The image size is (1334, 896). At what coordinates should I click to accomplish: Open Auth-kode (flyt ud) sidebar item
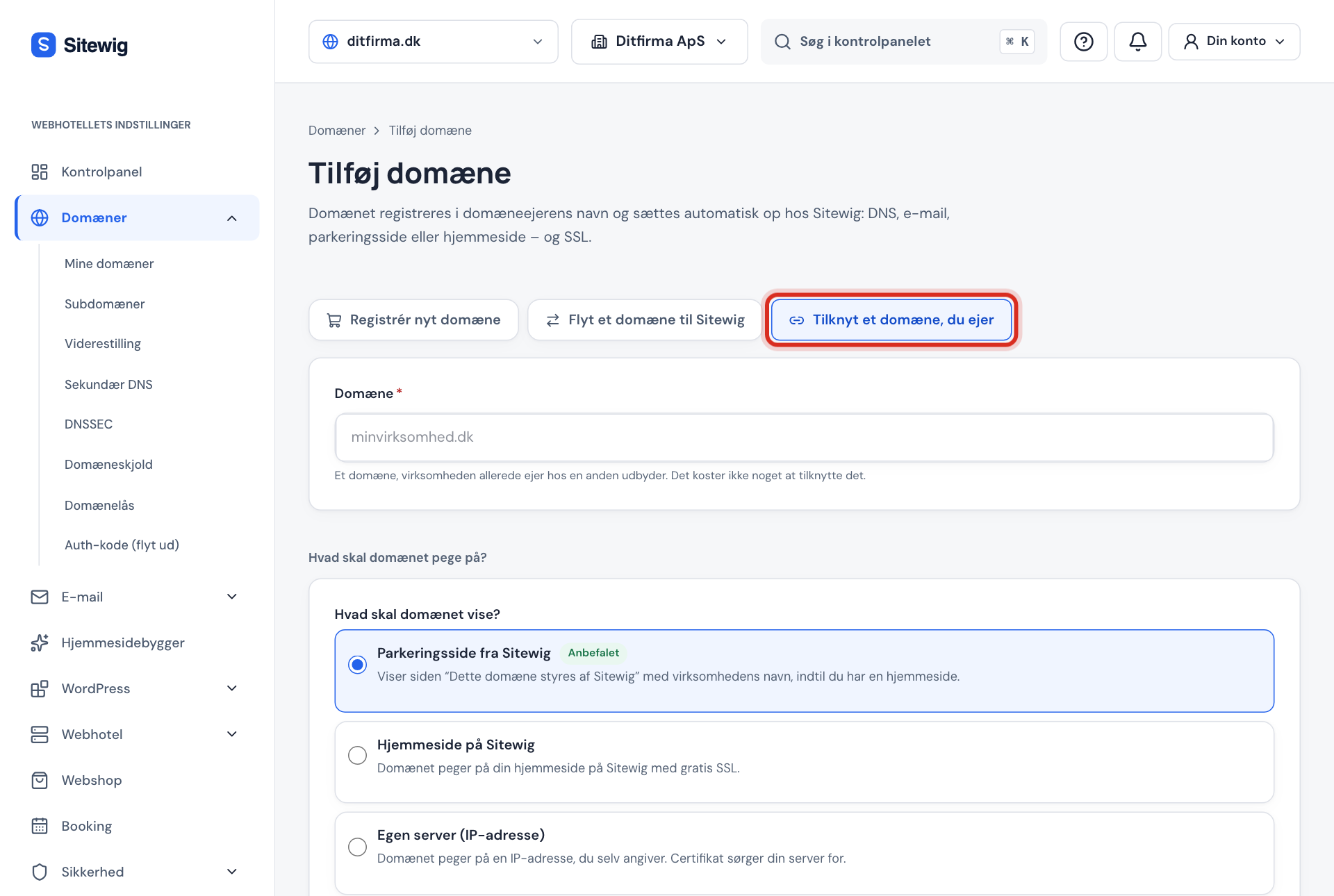pos(122,545)
